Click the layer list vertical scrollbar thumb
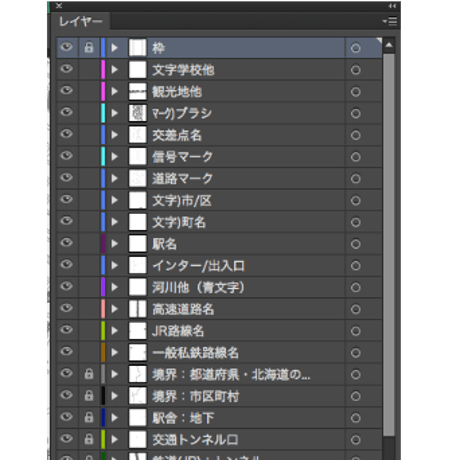This screenshot has width=460, height=460. [389, 244]
